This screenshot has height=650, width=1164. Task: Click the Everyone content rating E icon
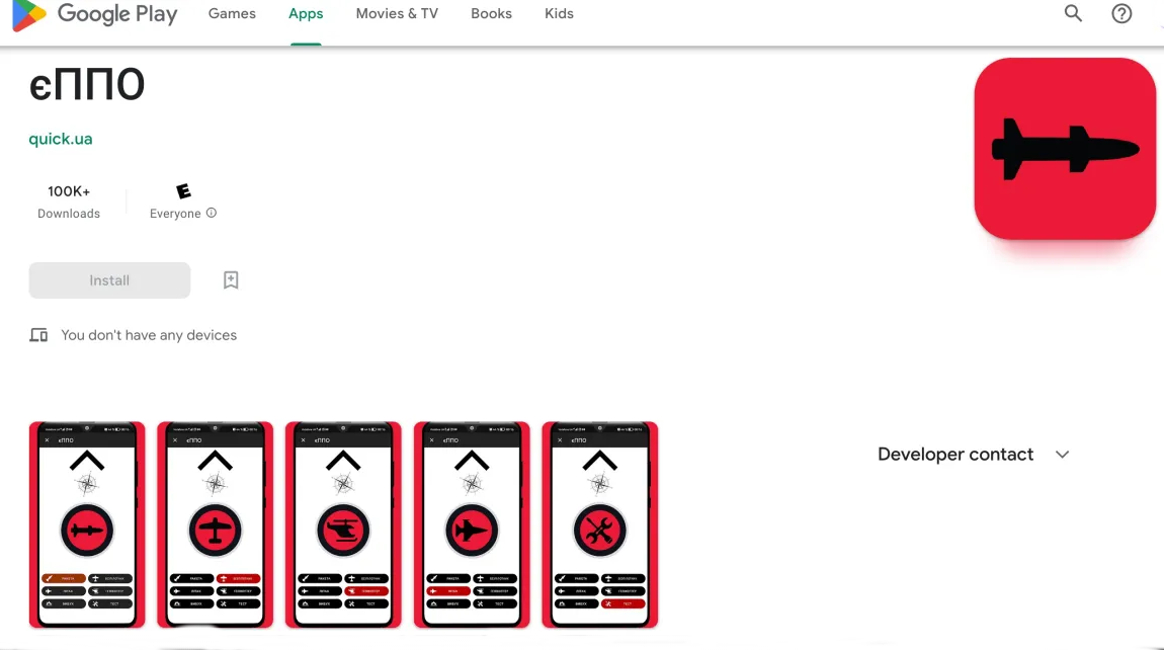183,191
